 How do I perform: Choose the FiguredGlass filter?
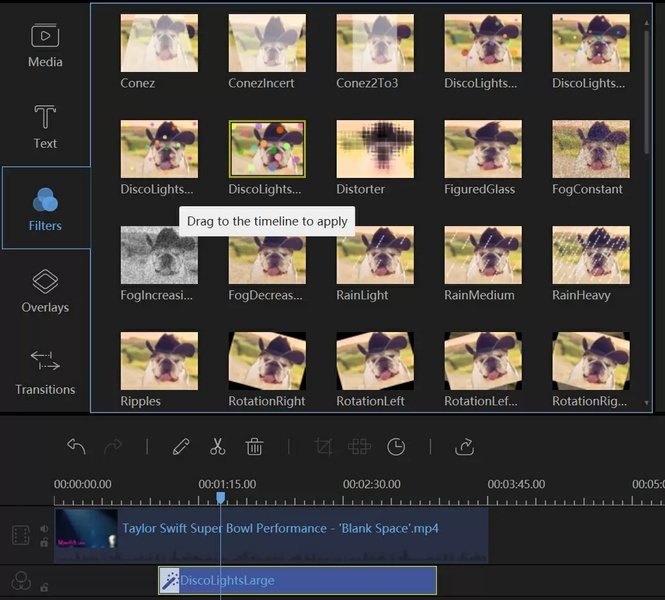(x=483, y=149)
